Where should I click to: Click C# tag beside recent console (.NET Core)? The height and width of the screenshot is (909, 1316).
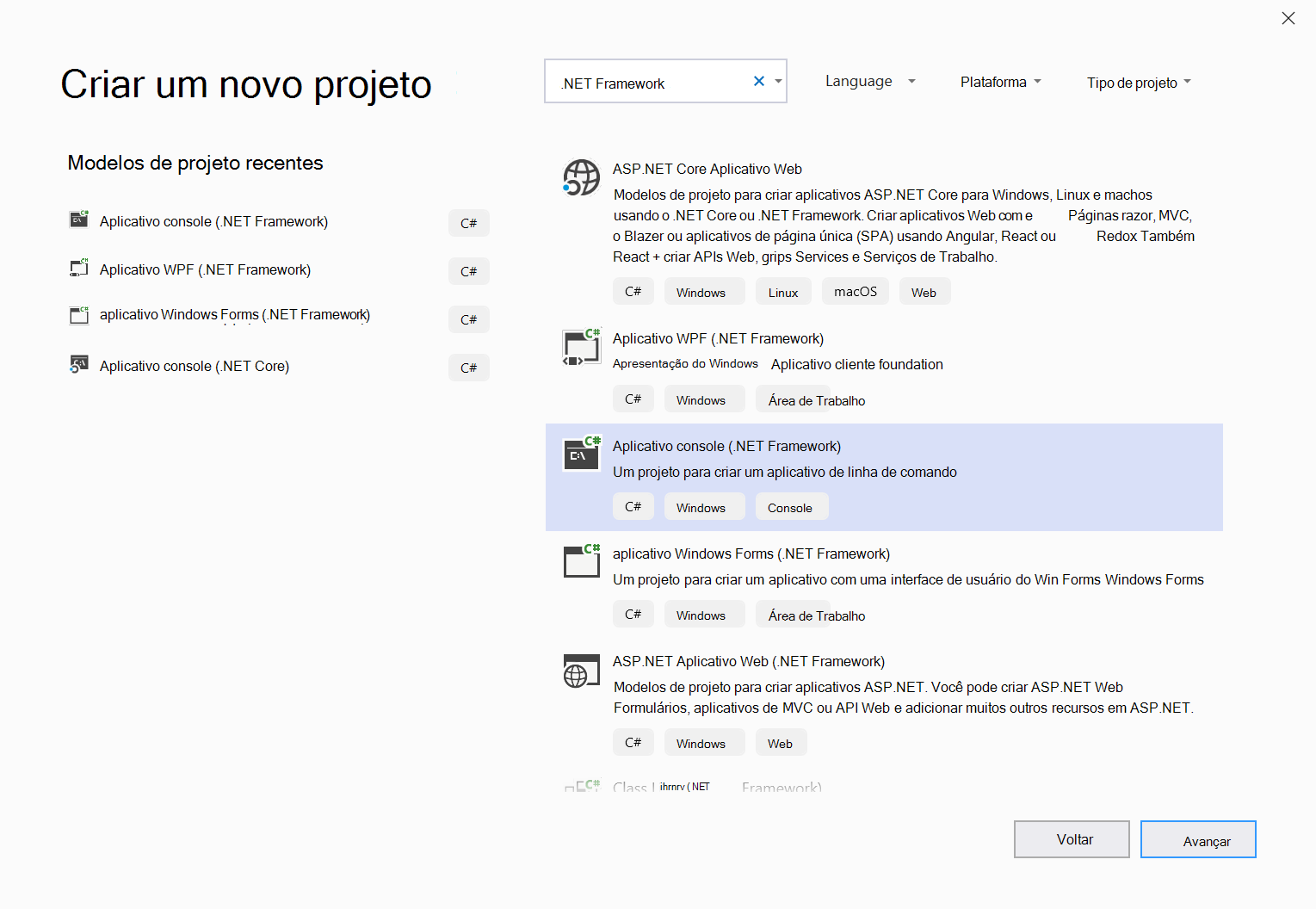469,368
